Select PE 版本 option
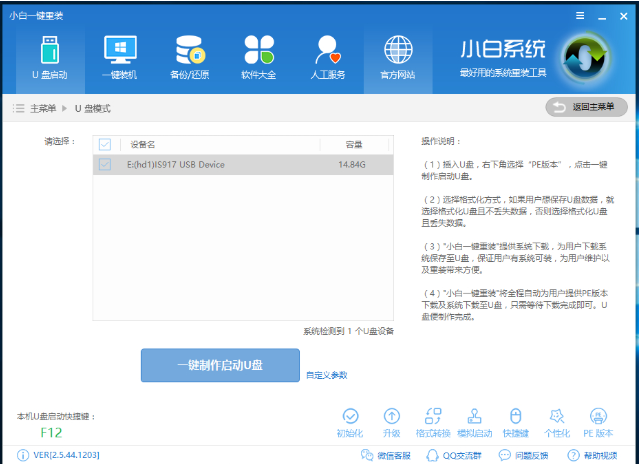 coord(599,422)
